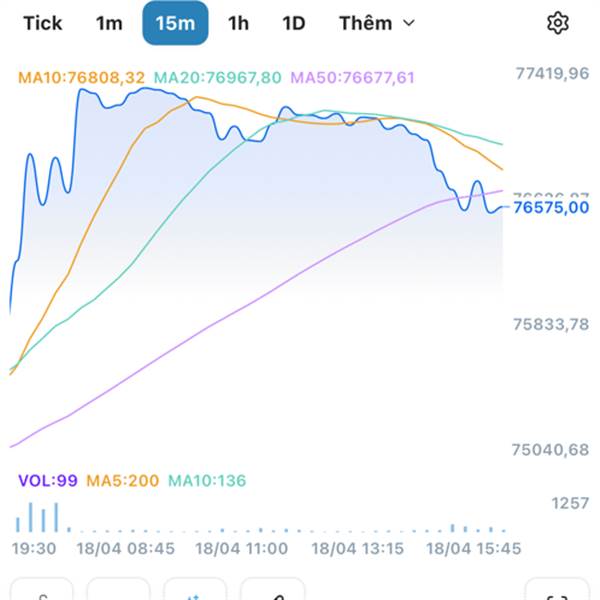
Task: Click the orange MA10:76808,32 indicator label
Action: click(x=83, y=77)
